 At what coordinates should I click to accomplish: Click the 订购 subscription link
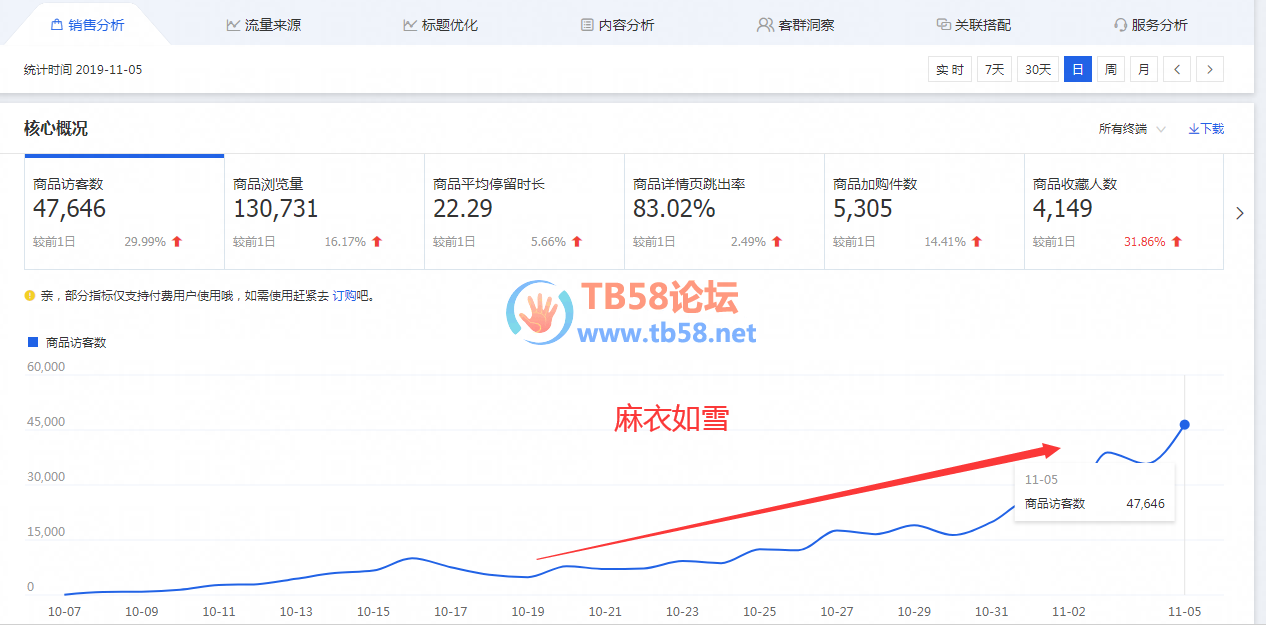pyautogui.click(x=344, y=296)
